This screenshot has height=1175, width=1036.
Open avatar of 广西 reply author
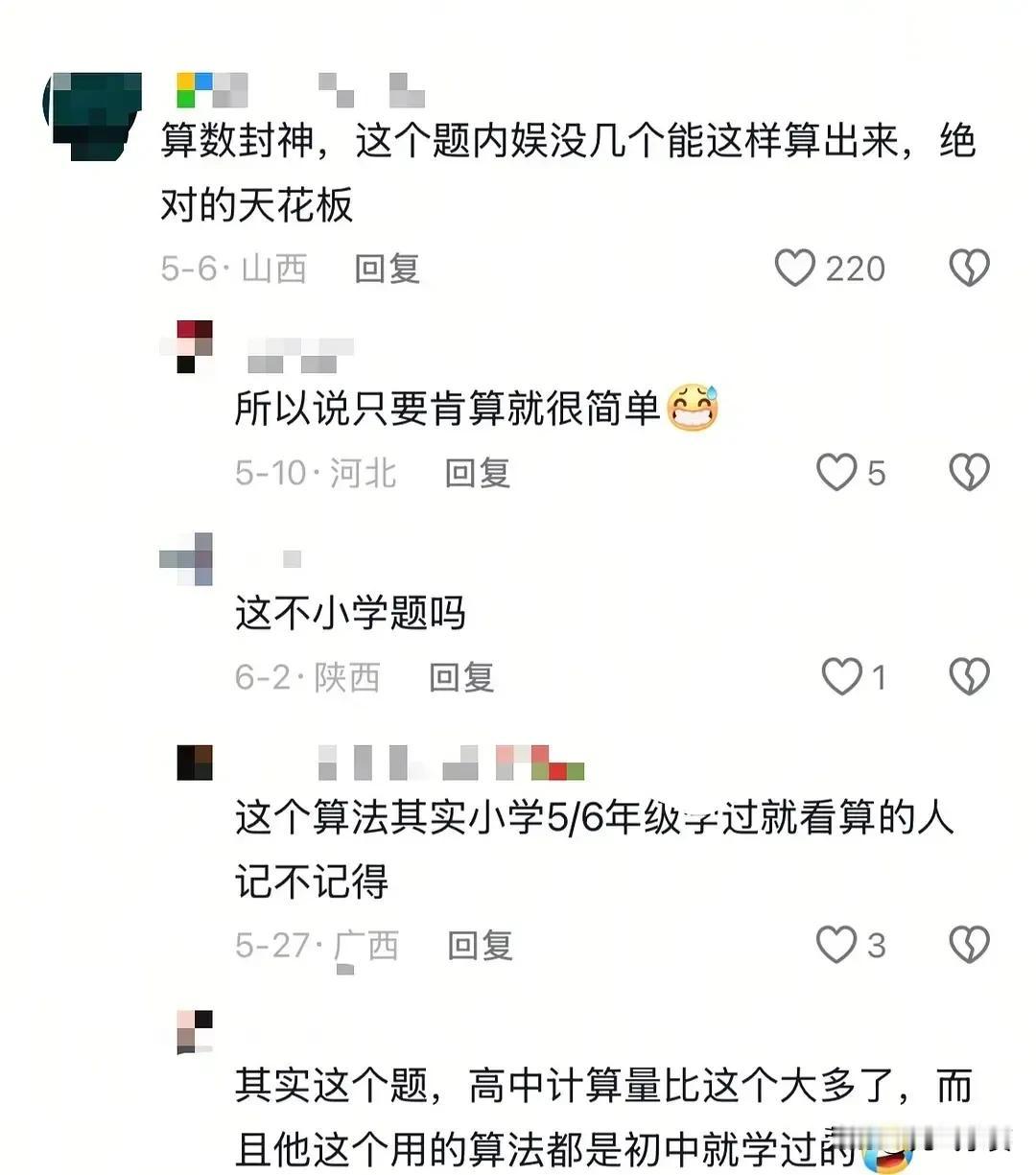[195, 763]
